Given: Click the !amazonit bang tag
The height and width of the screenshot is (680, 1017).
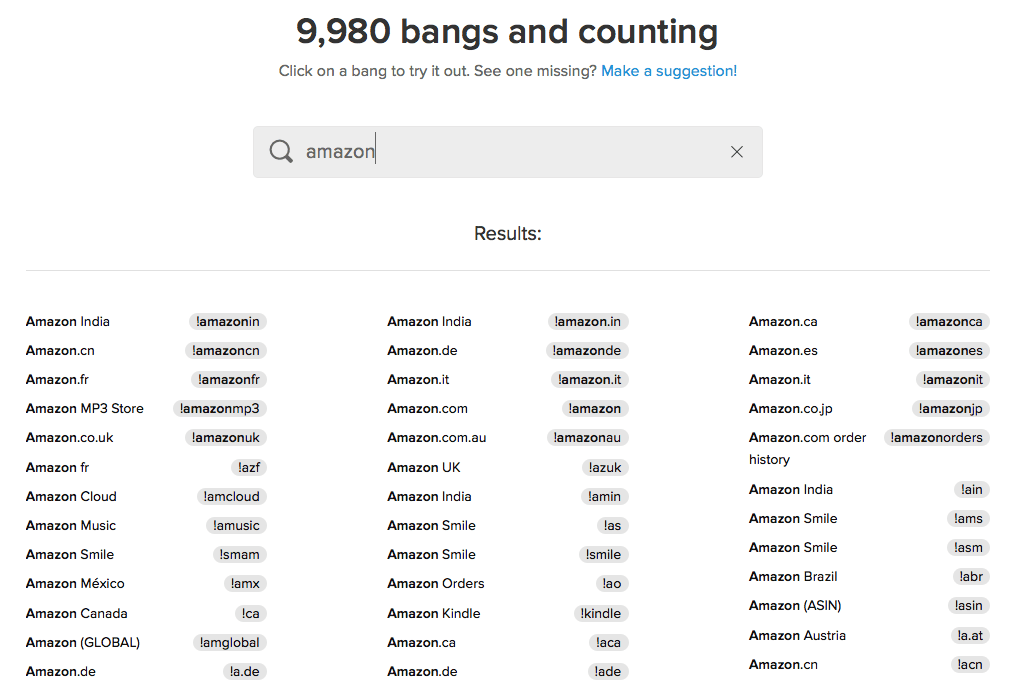Looking at the screenshot, I should coord(953,380).
